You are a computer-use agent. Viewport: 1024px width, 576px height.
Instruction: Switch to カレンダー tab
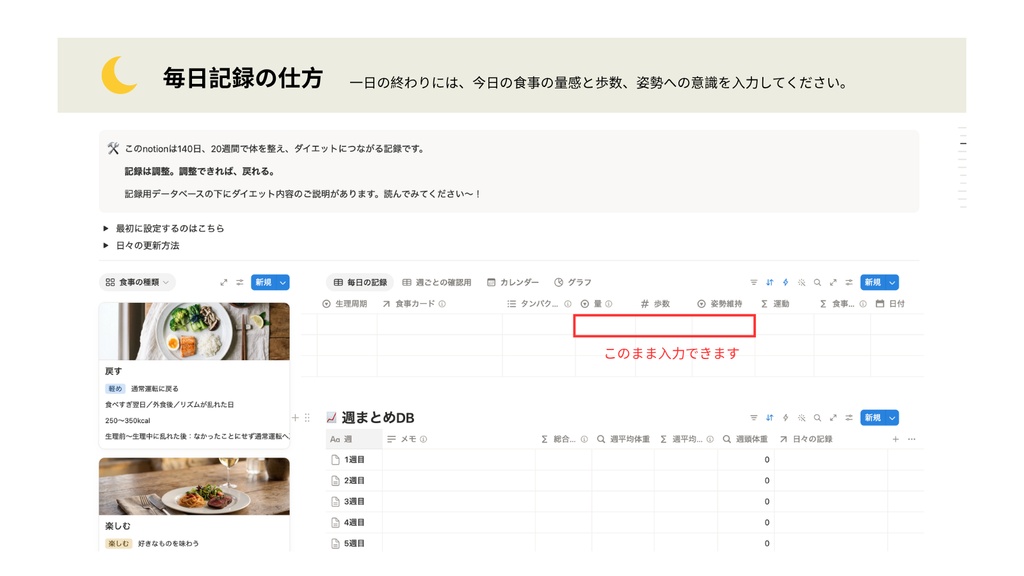pyautogui.click(x=513, y=282)
